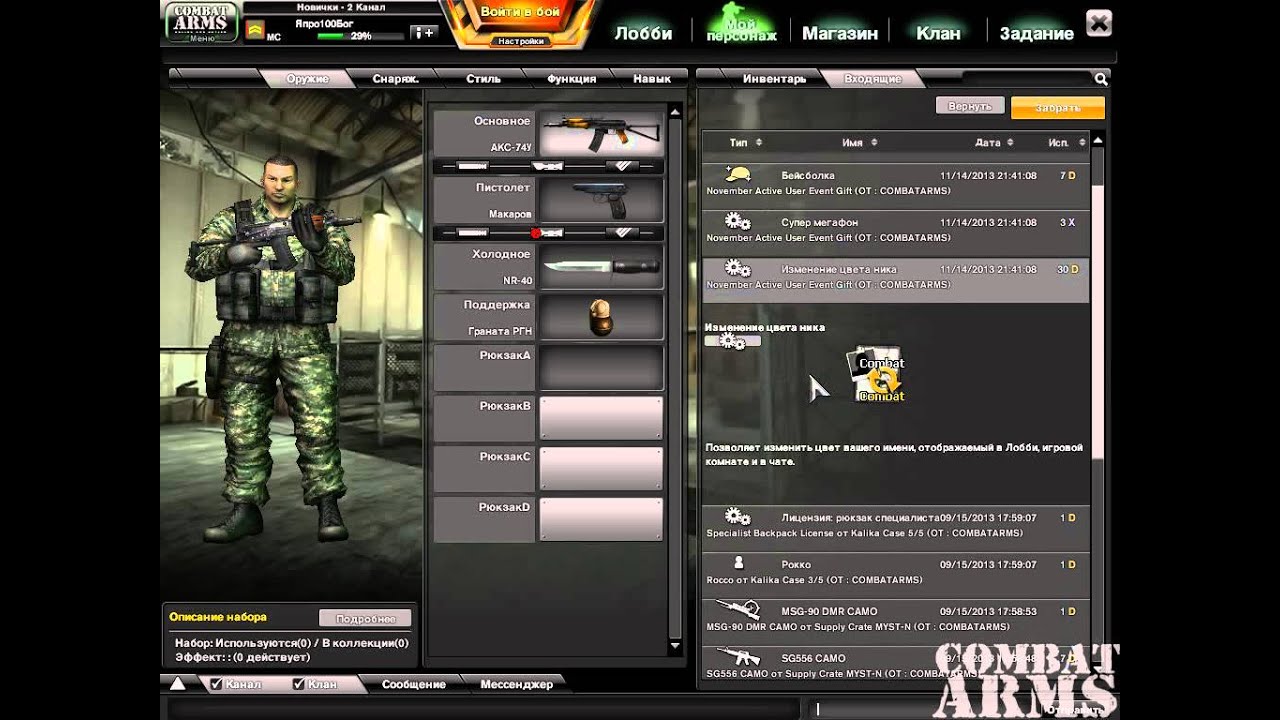Image resolution: width=1280 pixels, height=720 pixels.
Task: Click the Подробнее button
Action: (365, 618)
